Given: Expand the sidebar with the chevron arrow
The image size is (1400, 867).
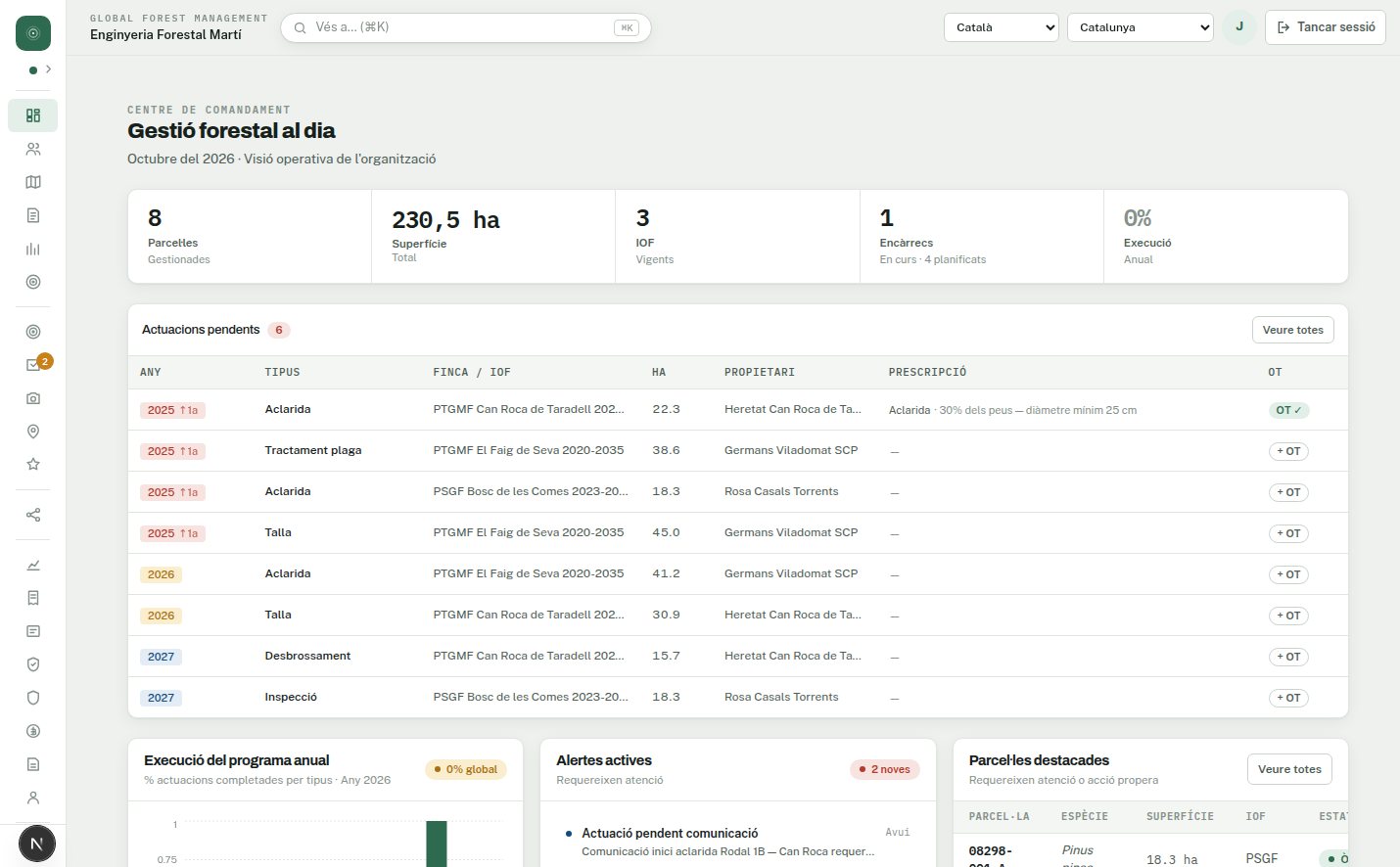Looking at the screenshot, I should [48, 69].
